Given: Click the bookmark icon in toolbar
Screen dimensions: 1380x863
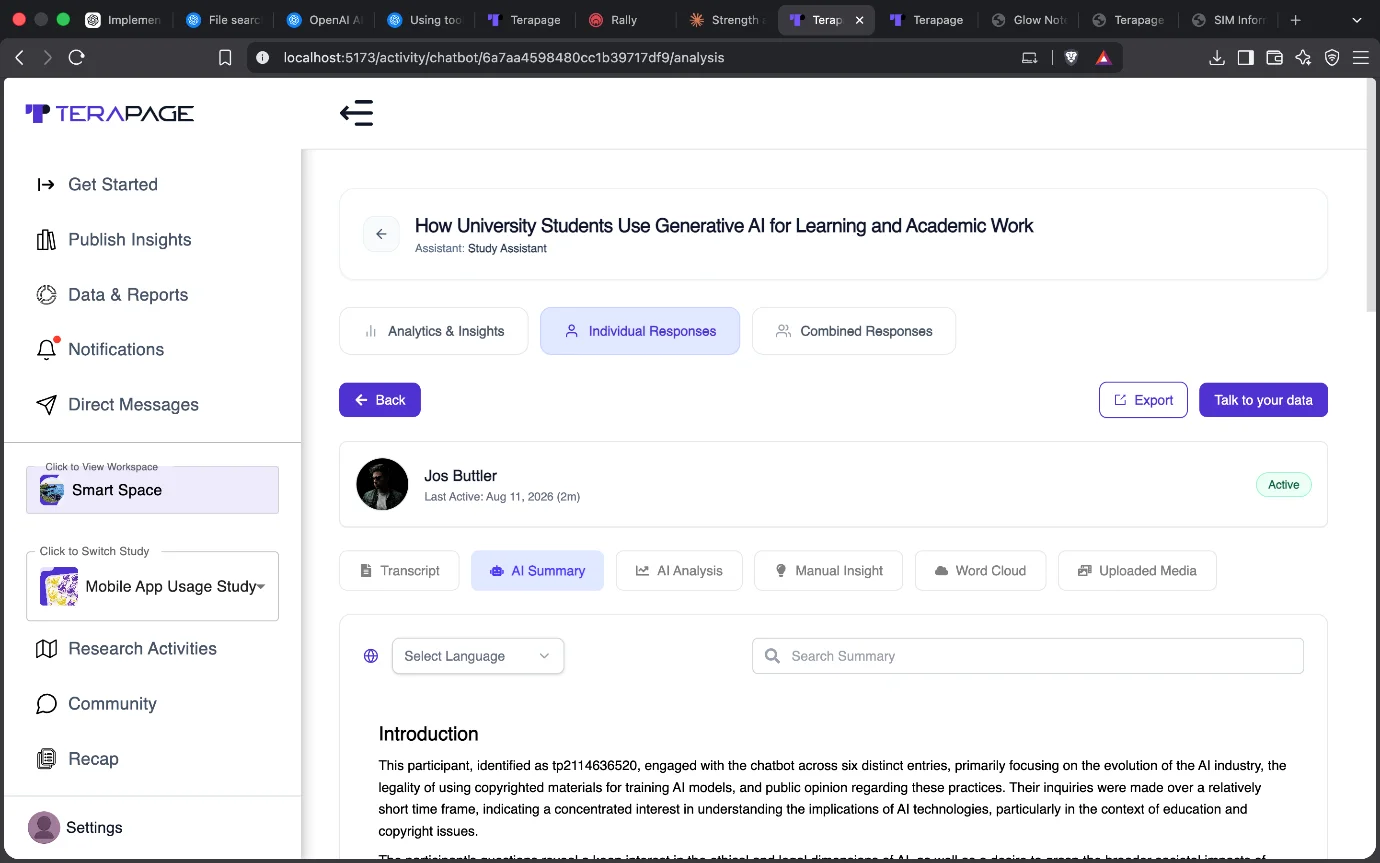Looking at the screenshot, I should tap(225, 58).
